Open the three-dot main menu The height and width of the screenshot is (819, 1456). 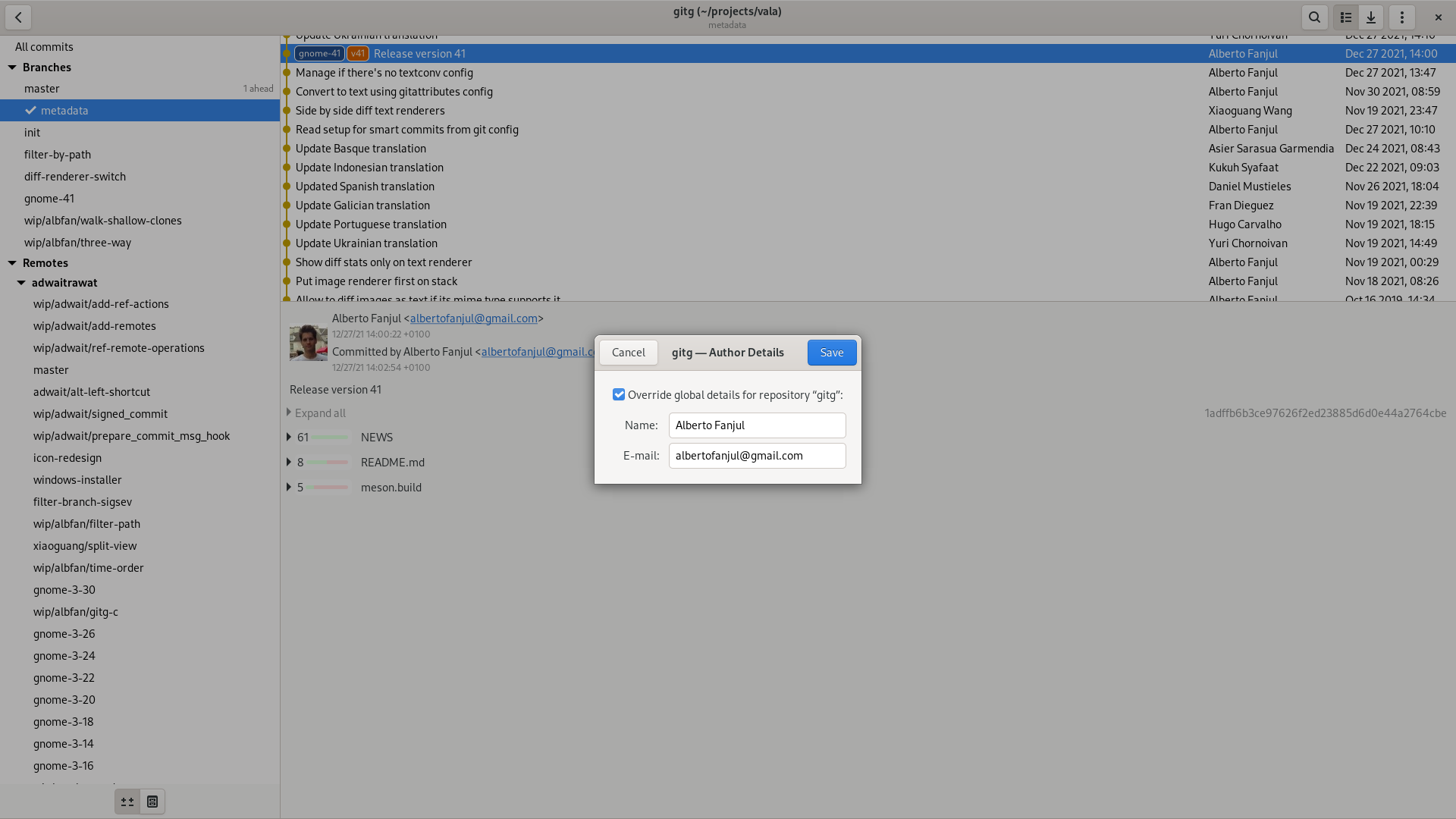1402,17
